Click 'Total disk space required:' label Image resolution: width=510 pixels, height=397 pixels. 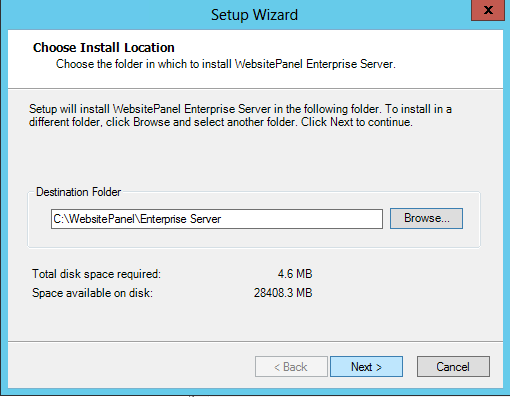point(96,274)
